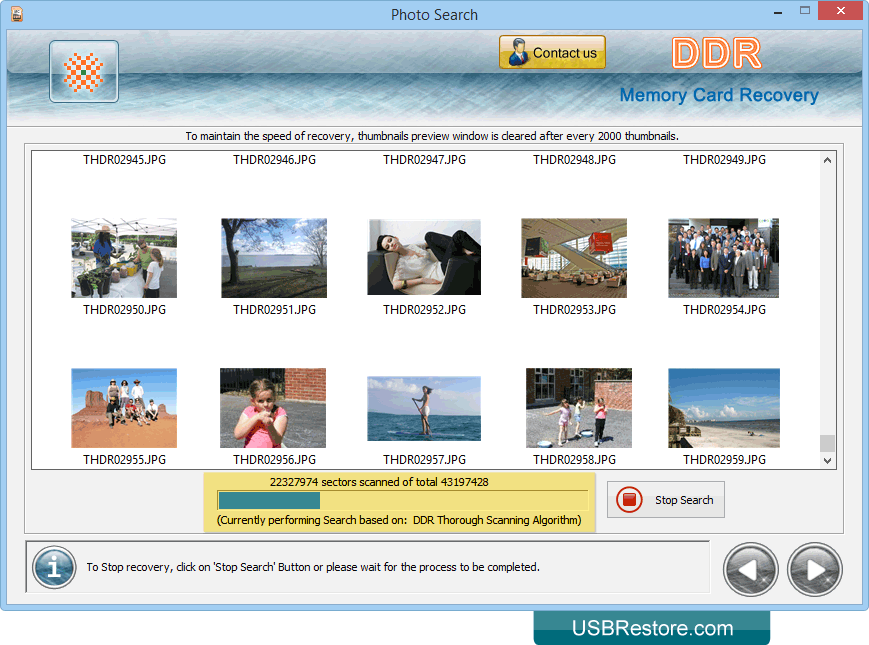This screenshot has width=869, height=645.
Task: Click the Stop Search button
Action: coord(666,500)
